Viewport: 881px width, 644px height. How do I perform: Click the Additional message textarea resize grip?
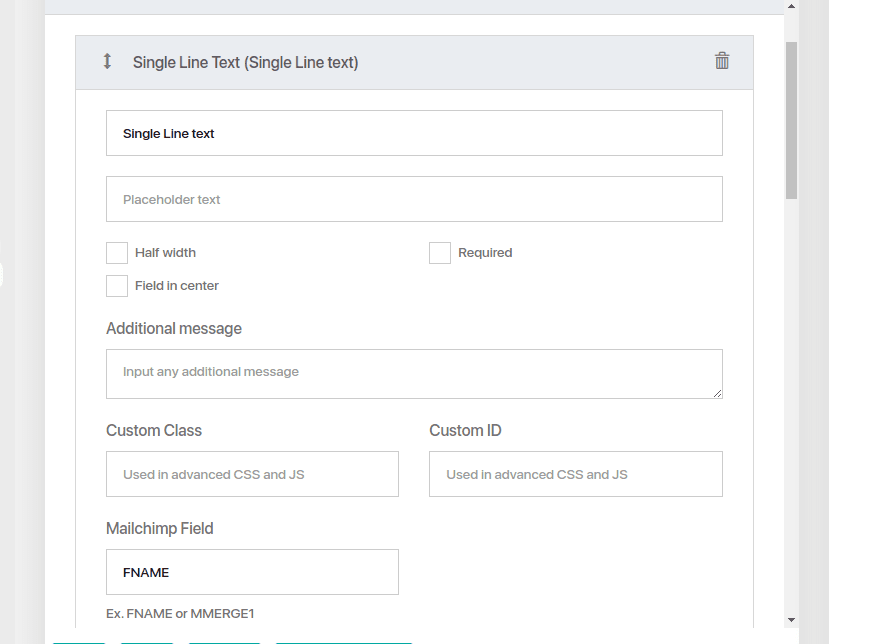click(717, 393)
